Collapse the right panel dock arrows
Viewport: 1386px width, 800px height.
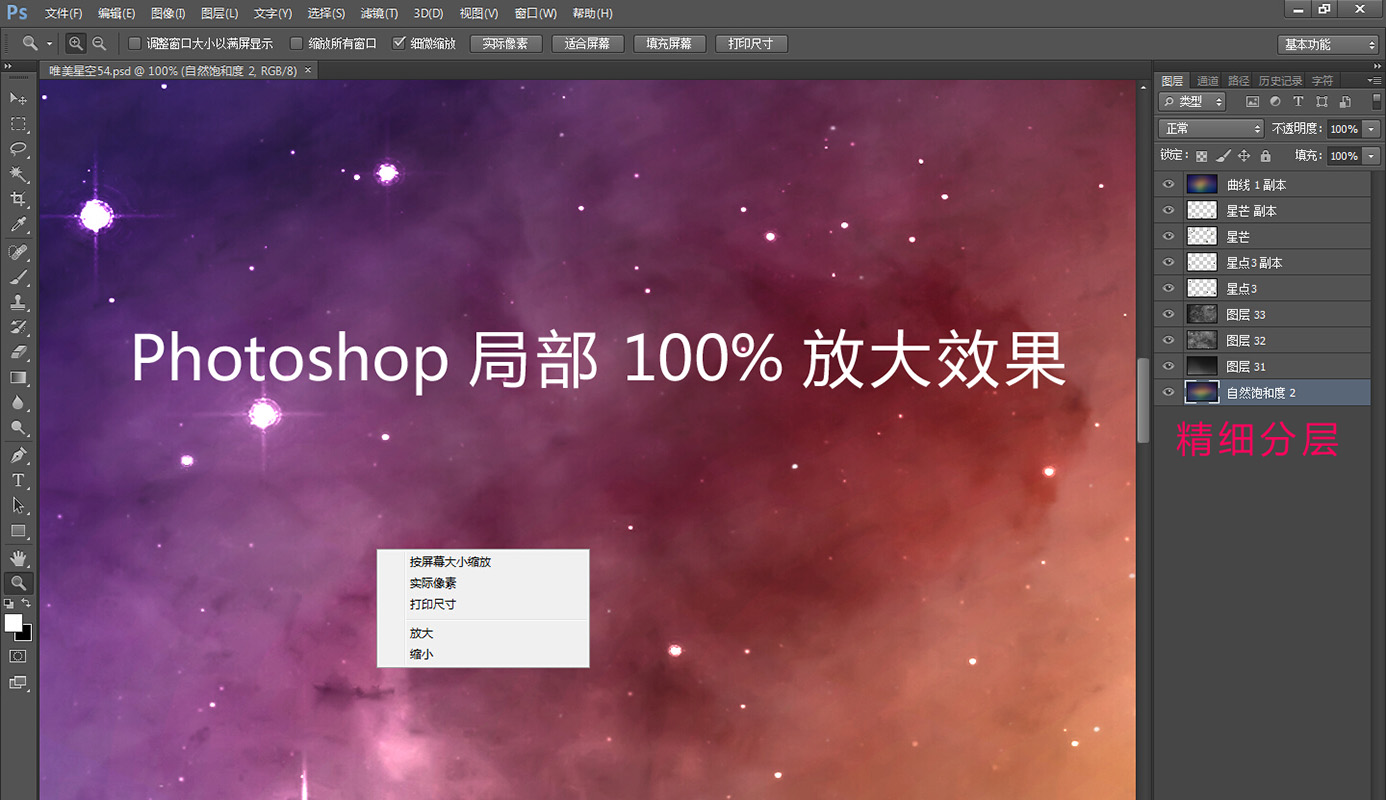click(1376, 66)
